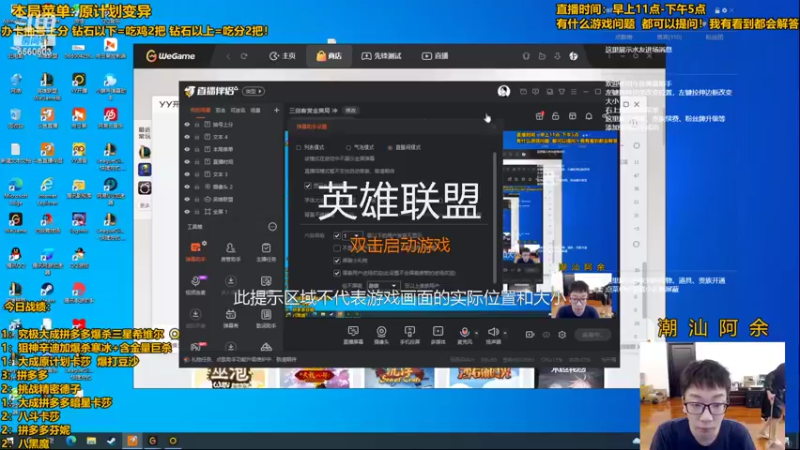Open the 弹幕助手 tool in the toolbox
The height and width of the screenshot is (450, 800).
[195, 252]
